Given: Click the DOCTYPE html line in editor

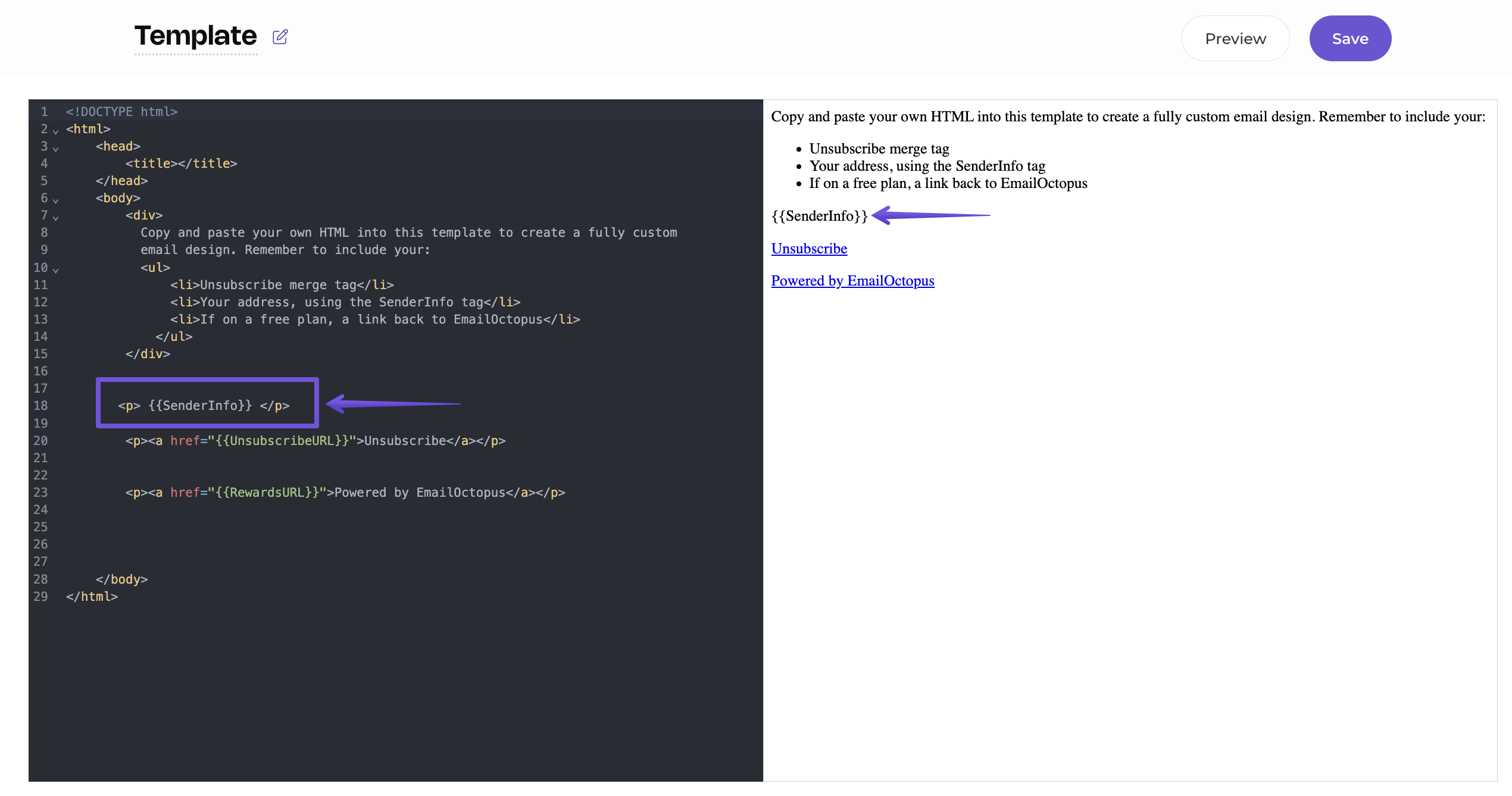Looking at the screenshot, I should (x=121, y=112).
